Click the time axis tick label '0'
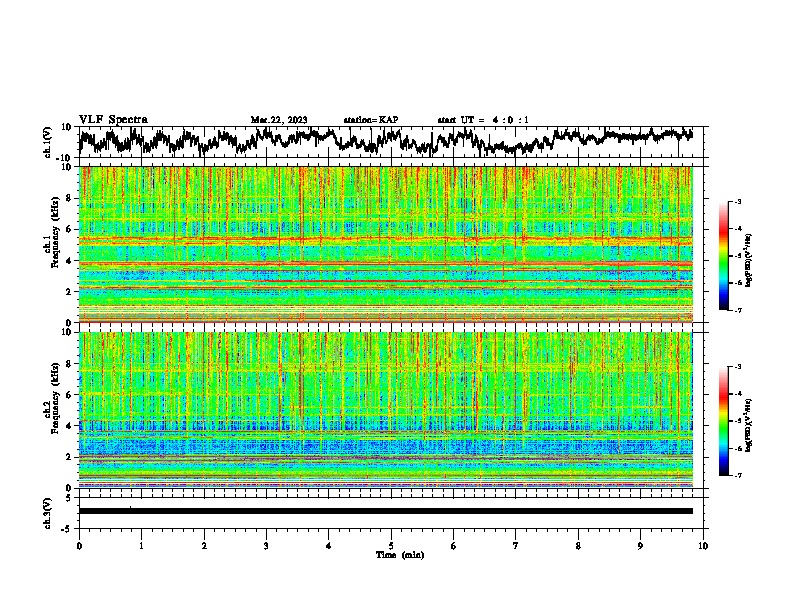 tap(79, 546)
